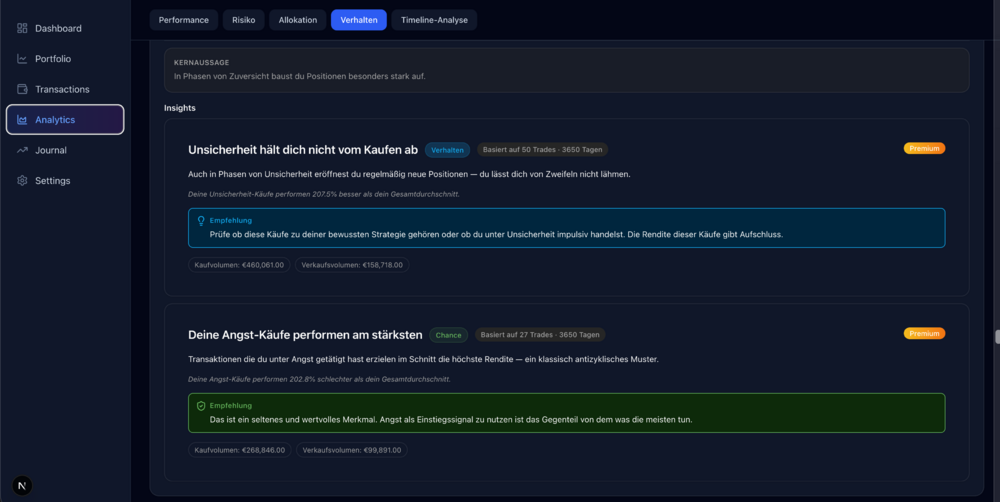Click heading 'Unsicherheit hält dich nicht vom Kaufen ab'

pos(303,150)
